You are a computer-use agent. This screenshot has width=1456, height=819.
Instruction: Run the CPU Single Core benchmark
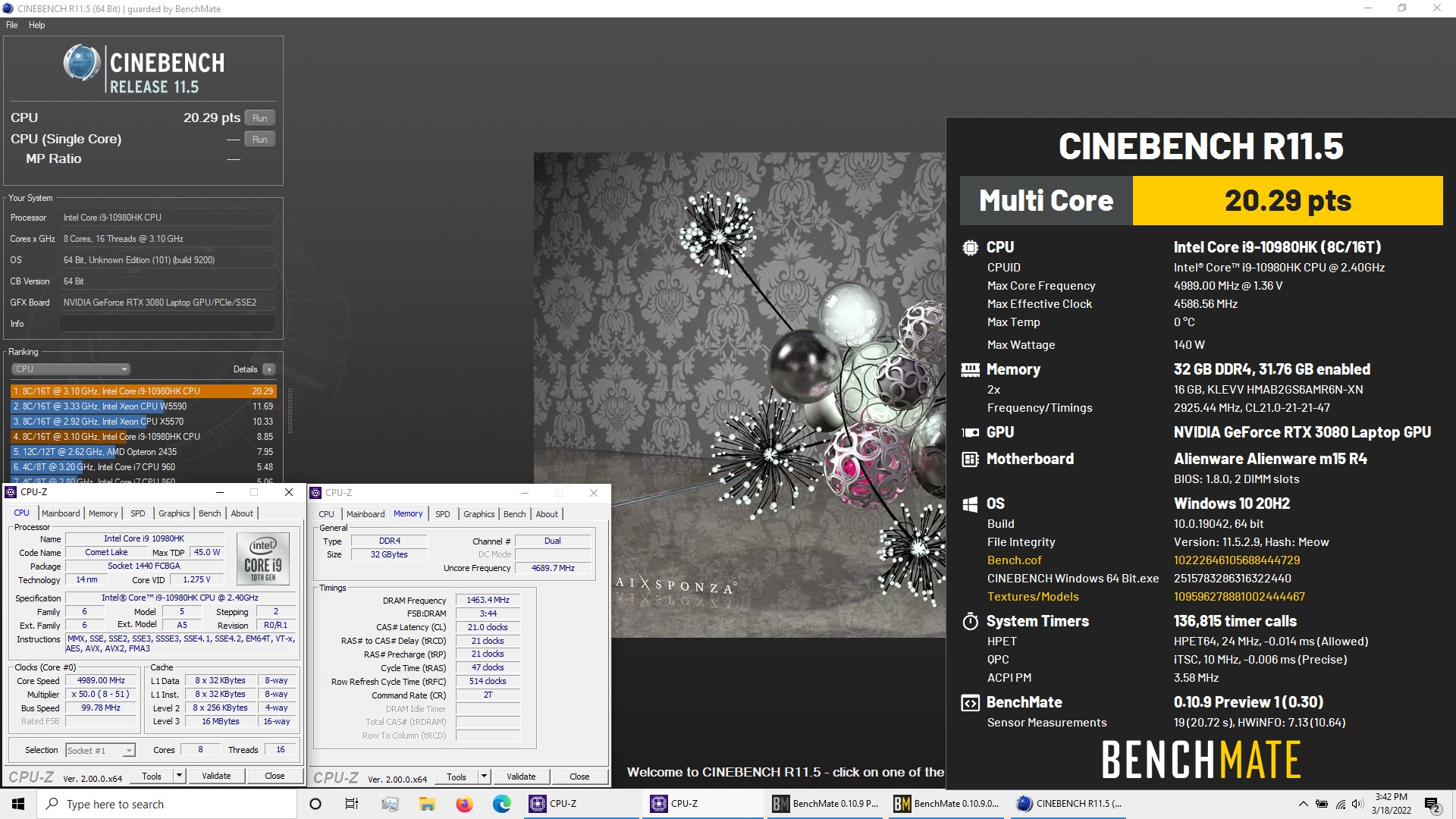259,140
